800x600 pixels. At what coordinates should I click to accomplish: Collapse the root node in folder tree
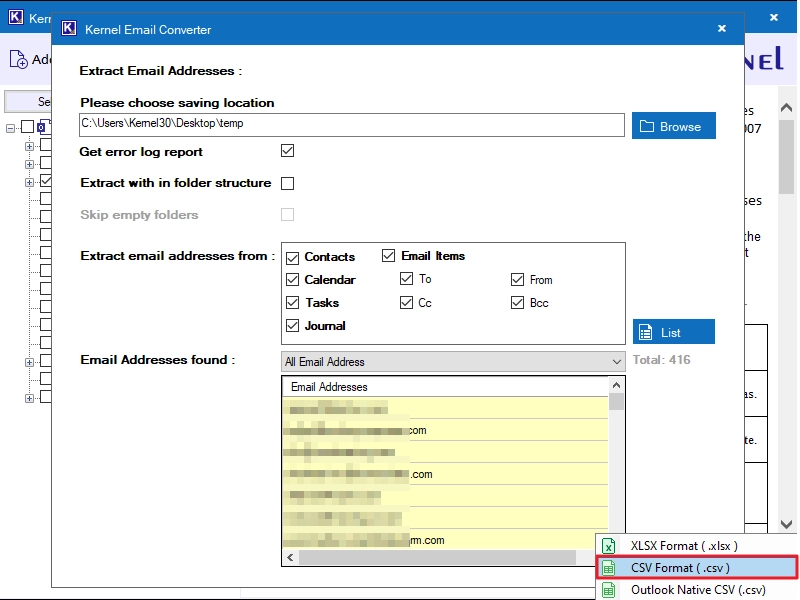click(11, 128)
